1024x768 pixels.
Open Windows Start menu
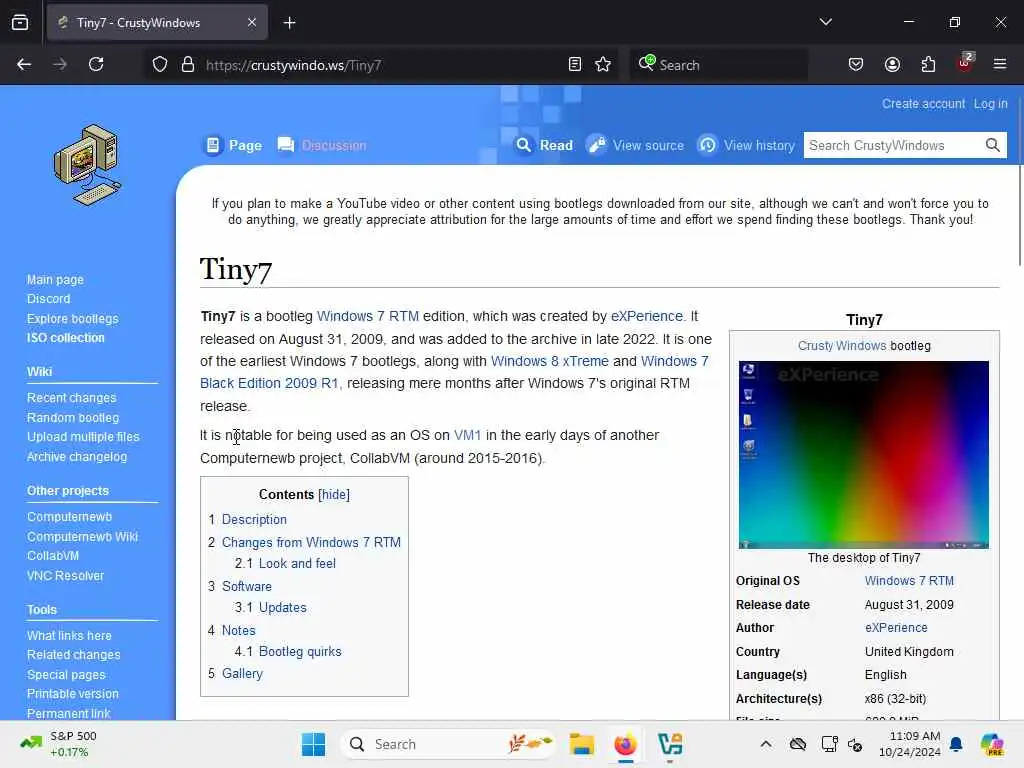pos(313,744)
